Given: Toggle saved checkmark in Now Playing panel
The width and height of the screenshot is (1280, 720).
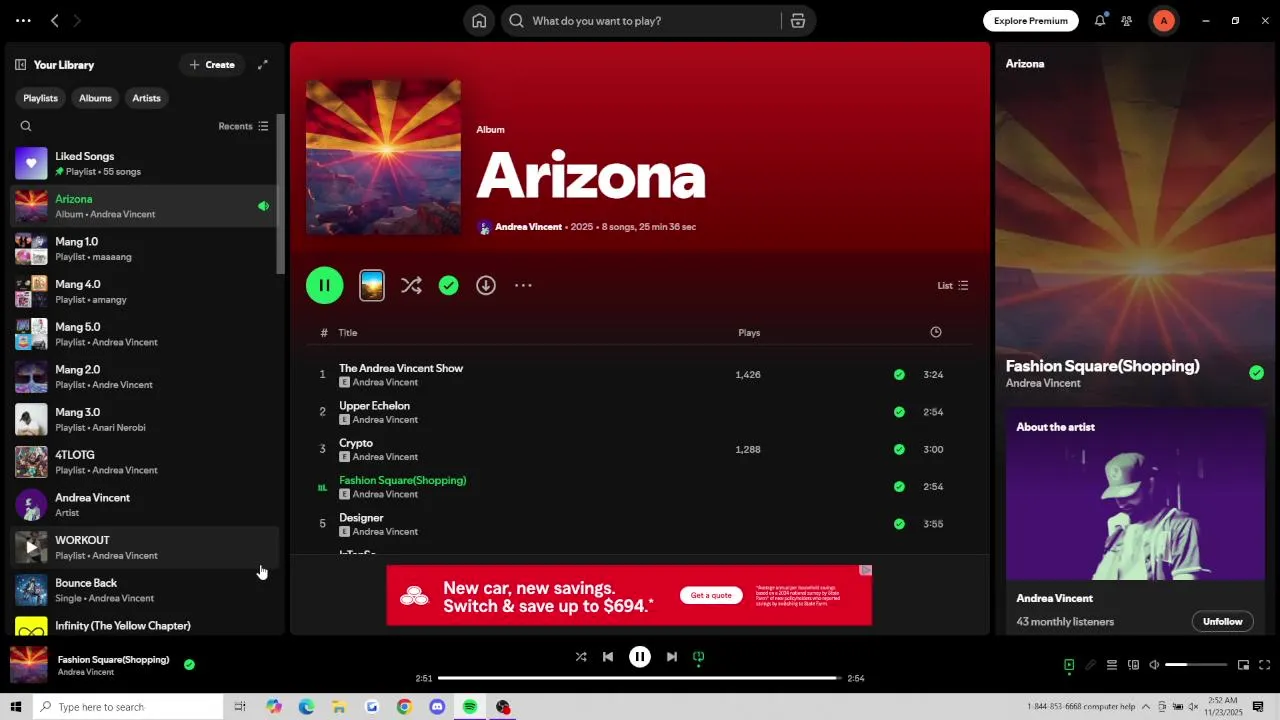Looking at the screenshot, I should tap(1256, 373).
